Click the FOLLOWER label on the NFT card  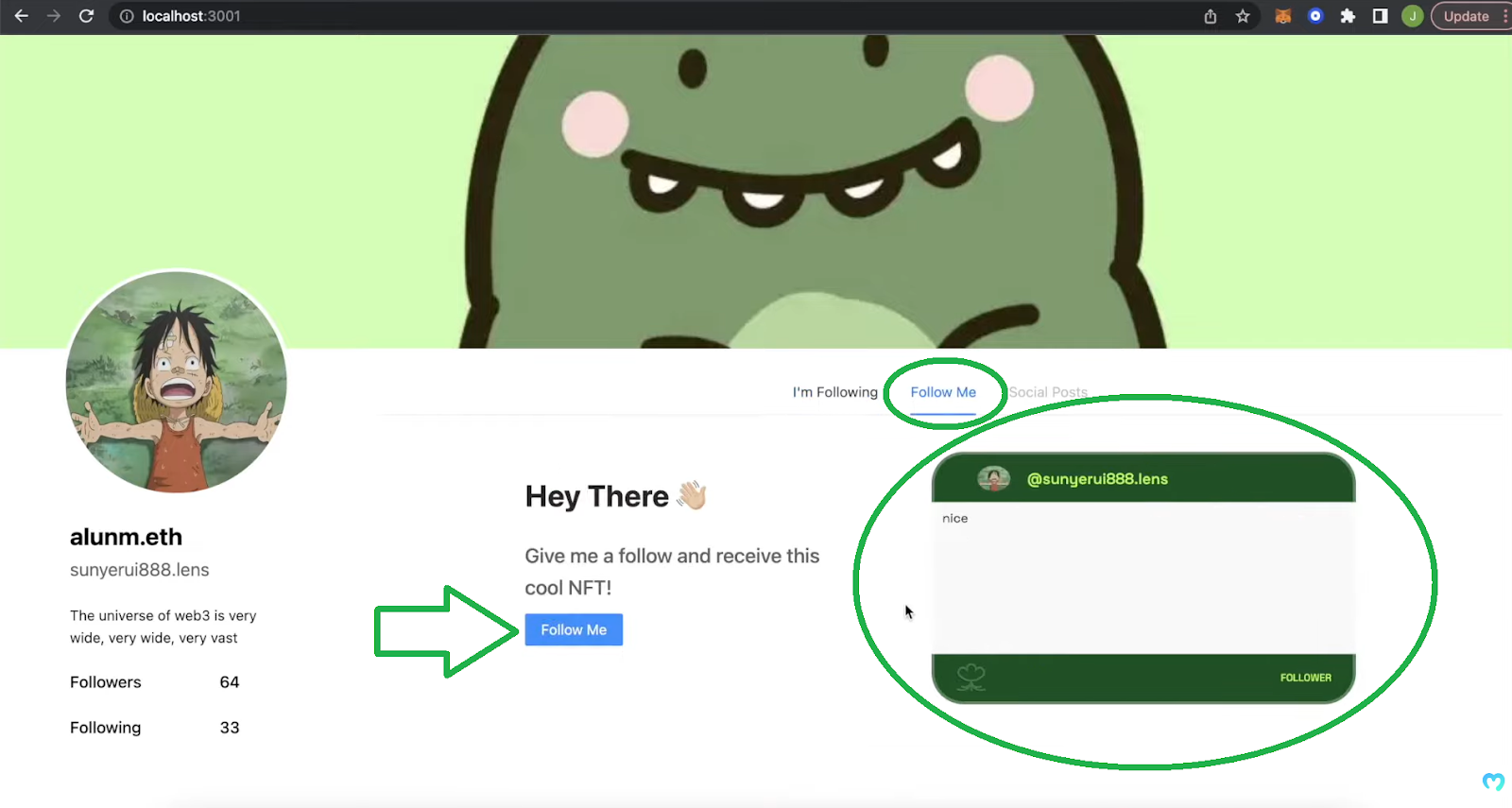pos(1305,678)
